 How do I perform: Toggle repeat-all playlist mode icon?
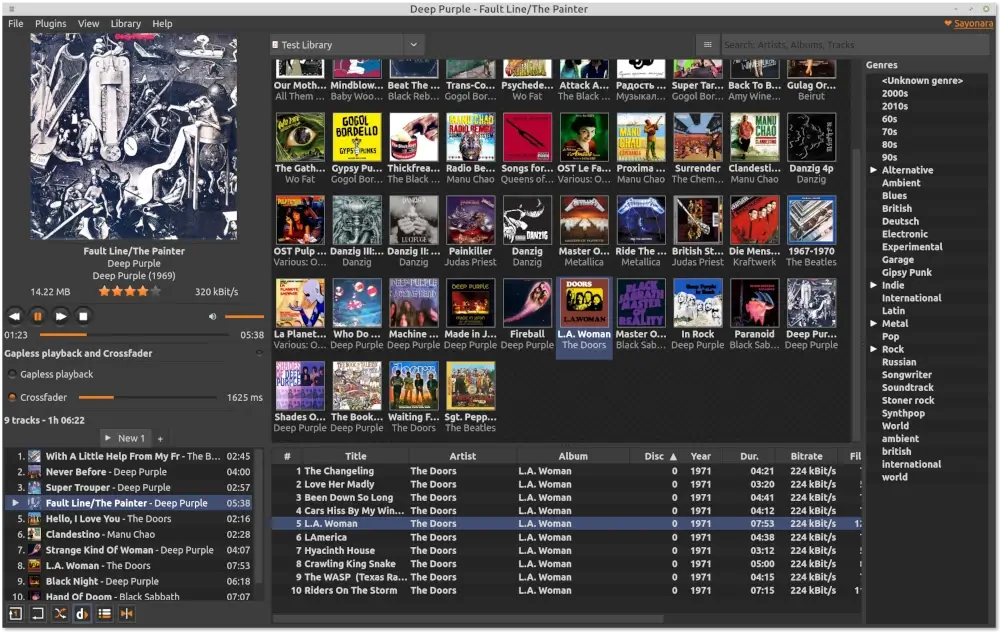38,613
